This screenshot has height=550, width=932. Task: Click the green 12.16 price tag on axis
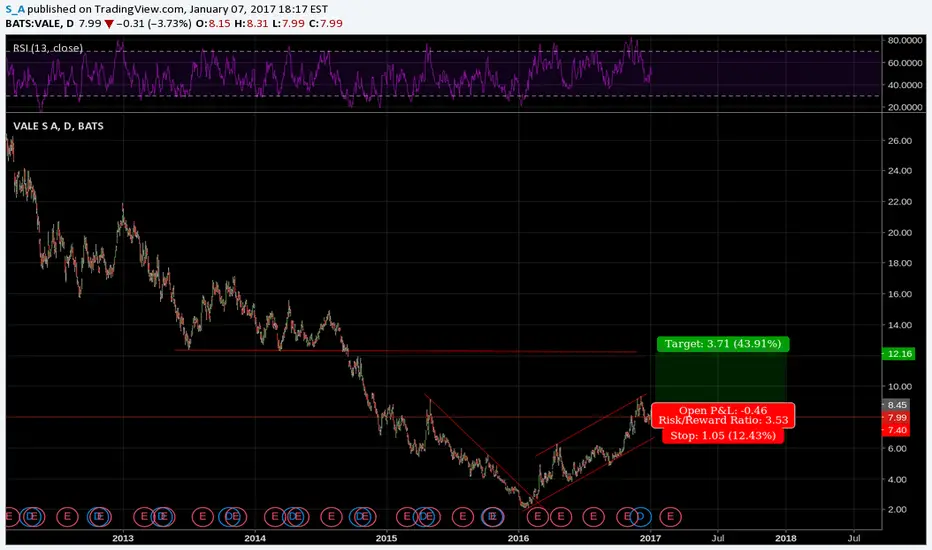pos(899,354)
